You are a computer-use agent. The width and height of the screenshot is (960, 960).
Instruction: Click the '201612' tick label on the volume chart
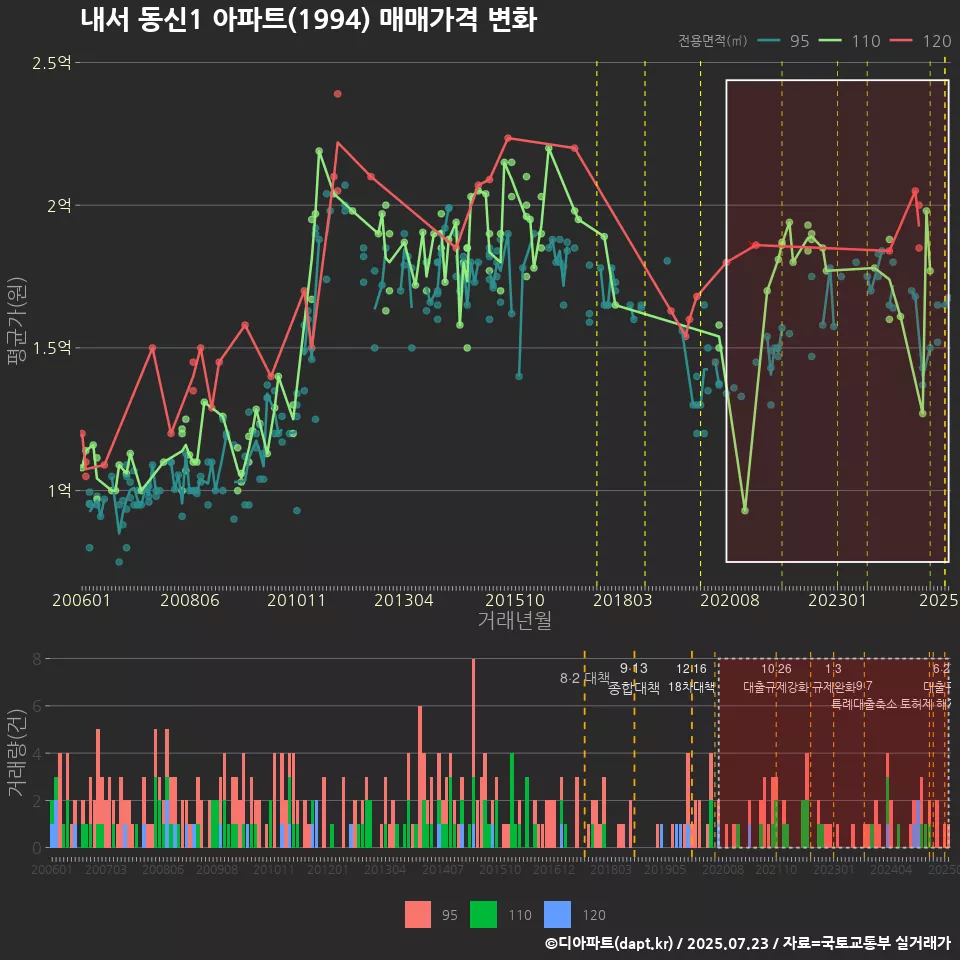(x=554, y=869)
